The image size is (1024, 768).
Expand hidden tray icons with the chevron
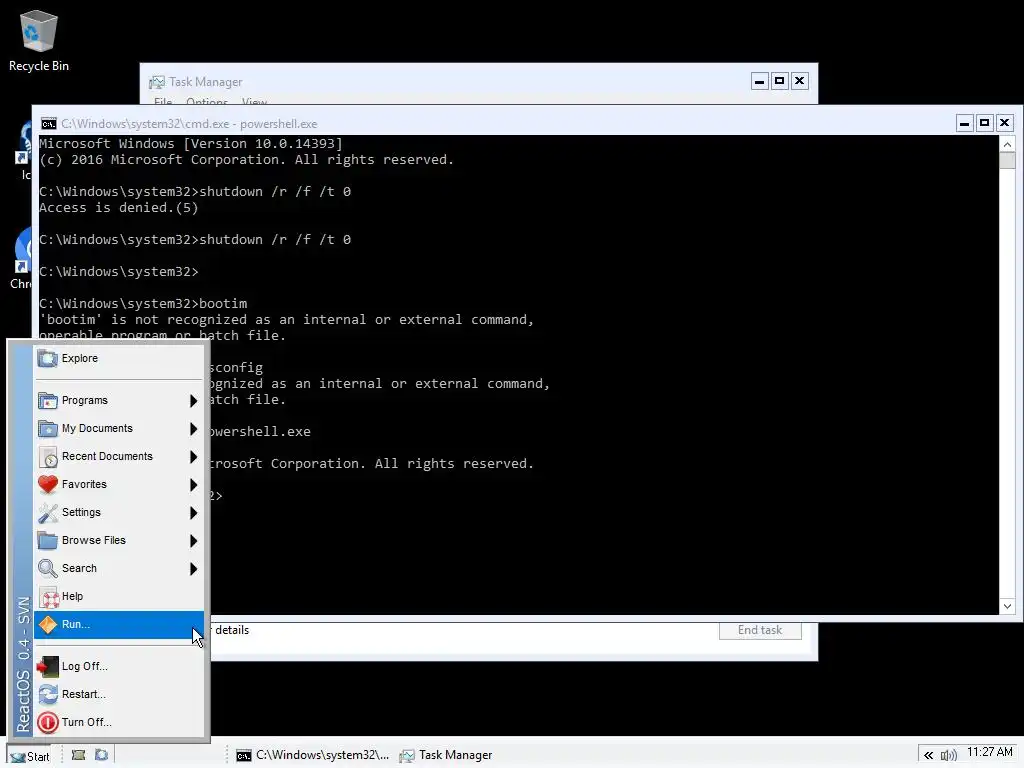(928, 756)
